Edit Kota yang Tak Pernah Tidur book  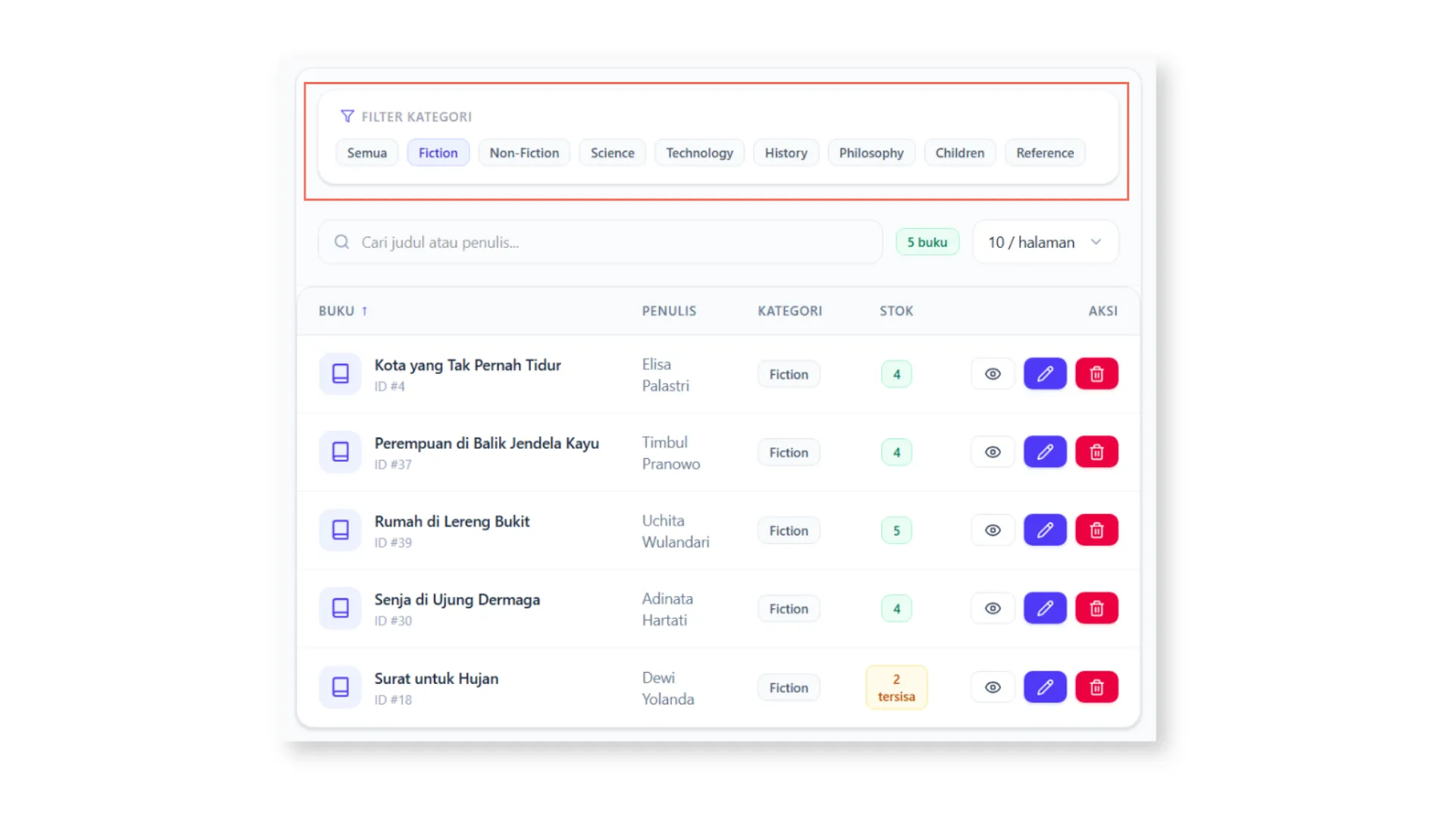pyautogui.click(x=1045, y=374)
